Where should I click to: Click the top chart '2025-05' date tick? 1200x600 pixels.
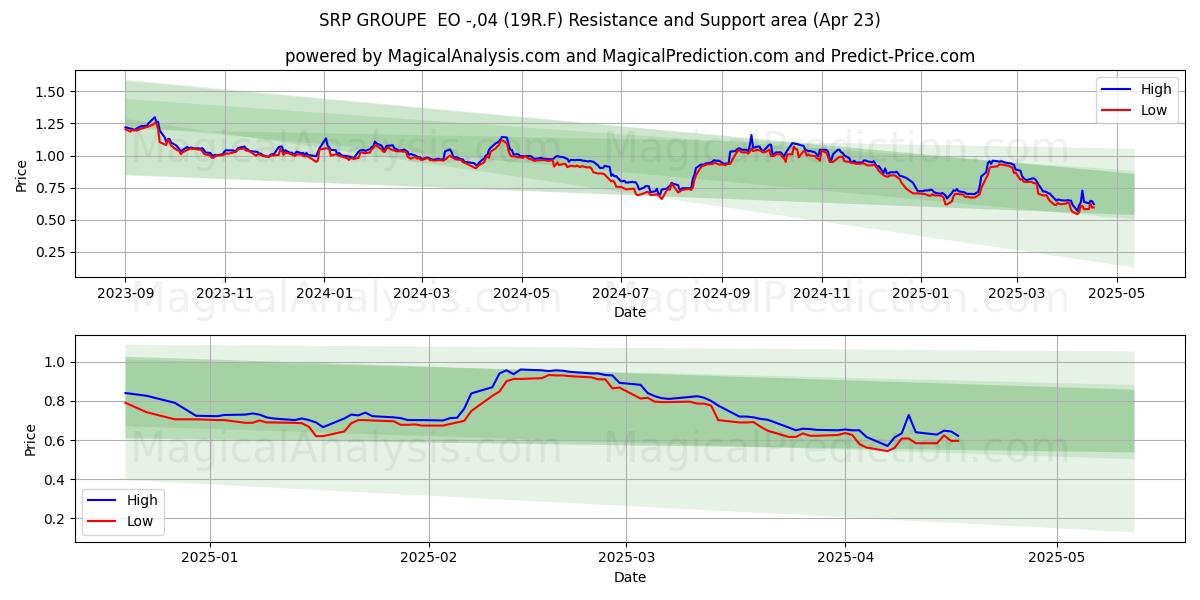[1116, 294]
